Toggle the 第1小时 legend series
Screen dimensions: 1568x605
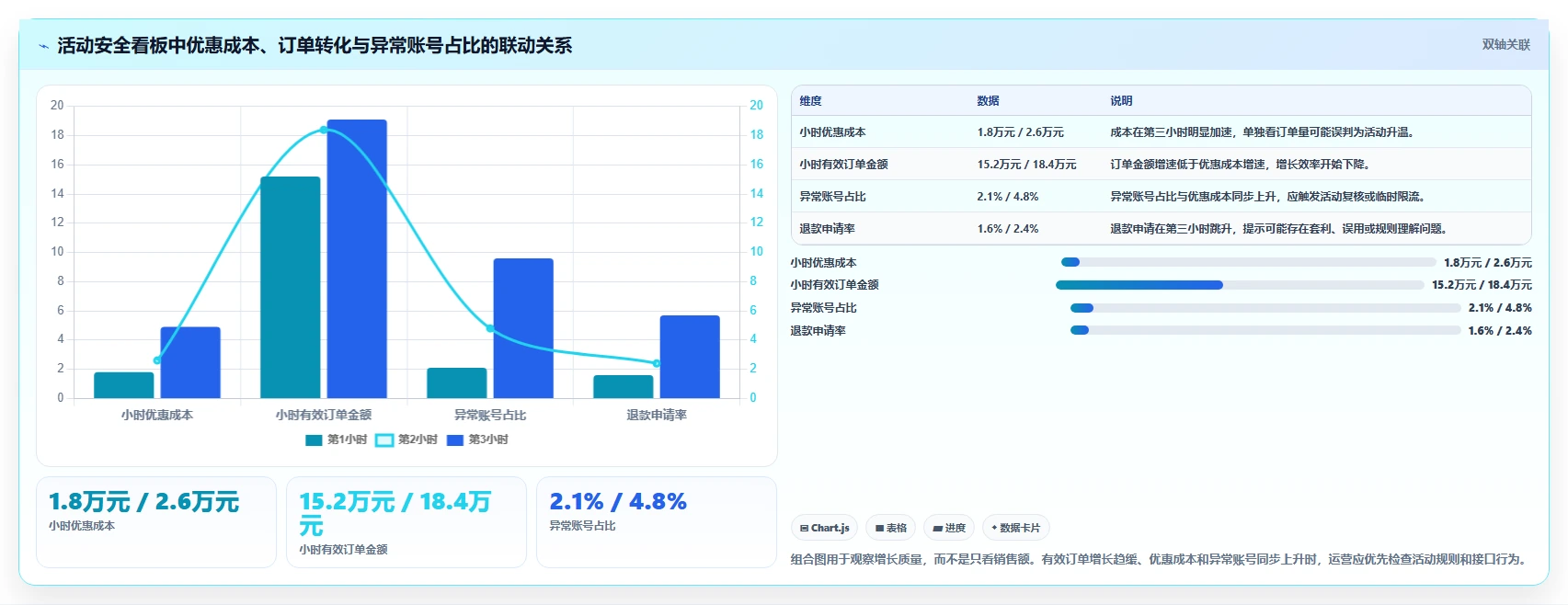(336, 439)
